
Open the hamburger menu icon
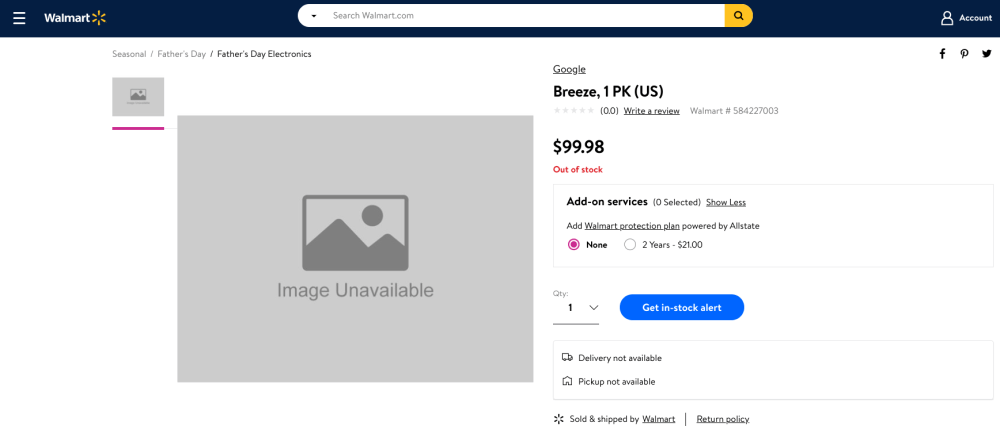[19, 18]
